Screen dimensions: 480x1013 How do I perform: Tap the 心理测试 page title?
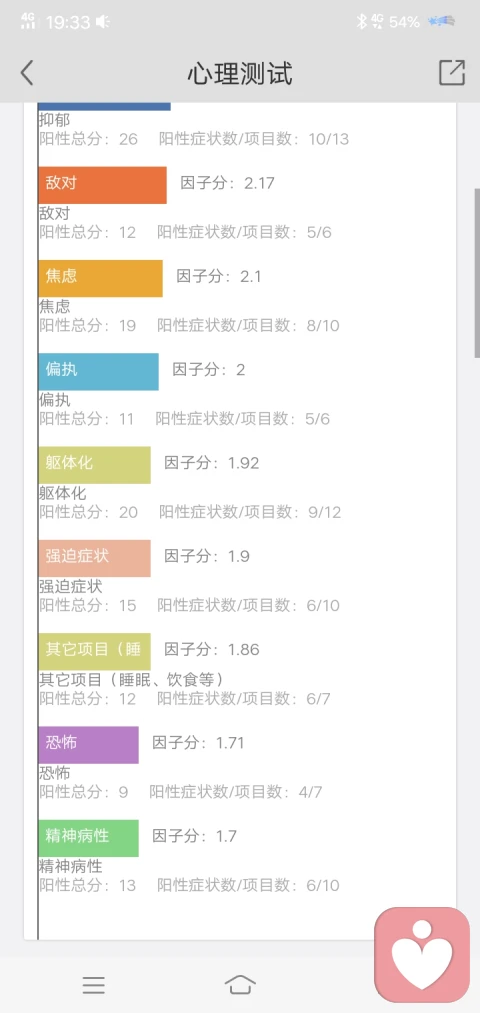click(240, 74)
